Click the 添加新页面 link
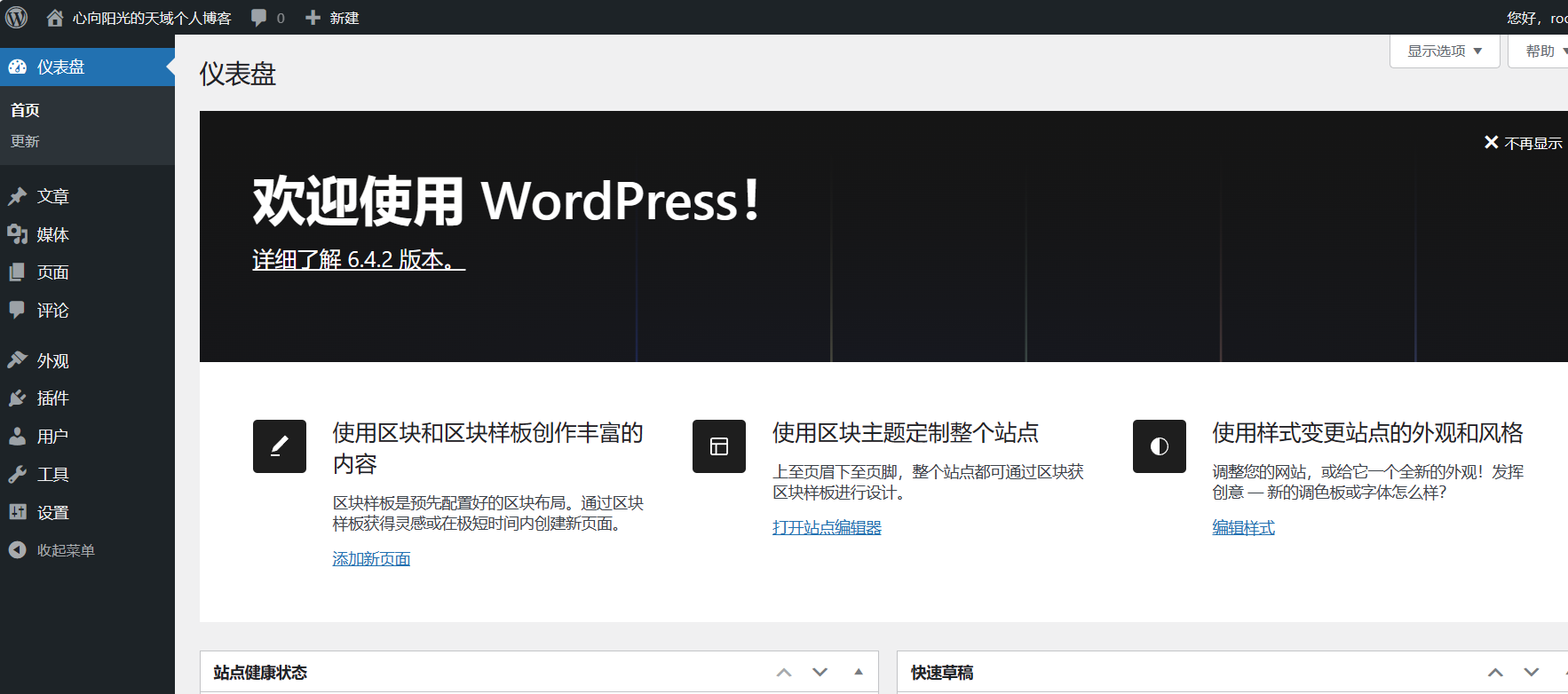 point(371,558)
